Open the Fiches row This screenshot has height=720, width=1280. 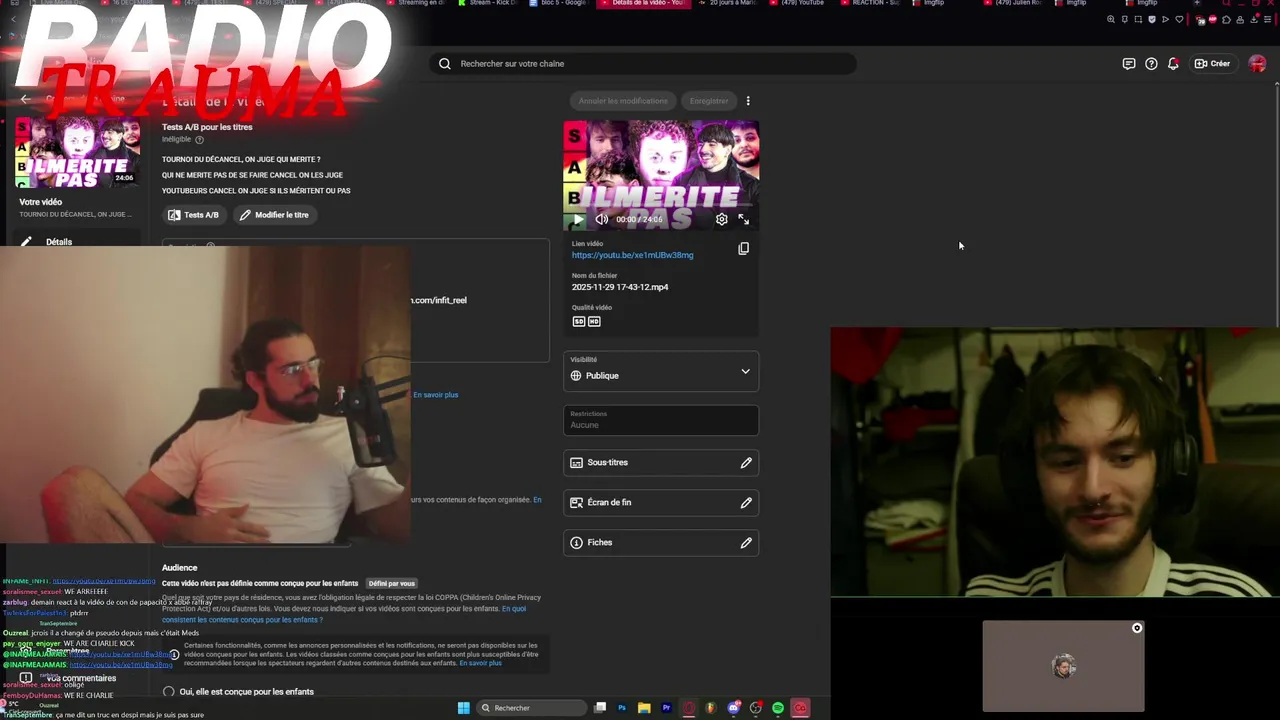point(661,543)
